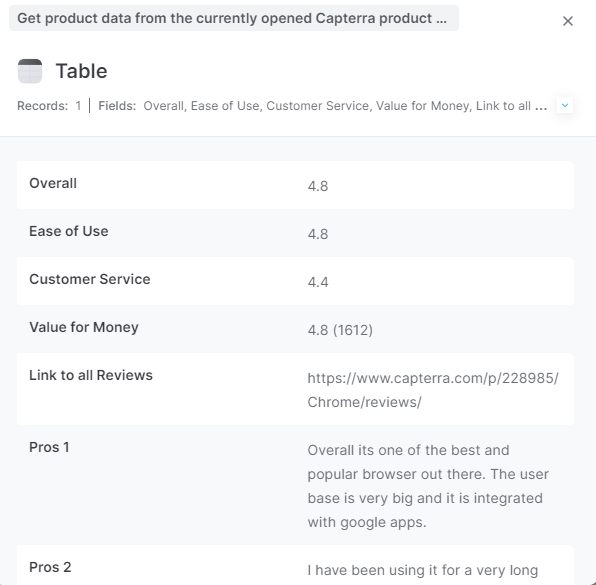Select the Pros 2 row label
596x585 pixels.
tap(50, 567)
